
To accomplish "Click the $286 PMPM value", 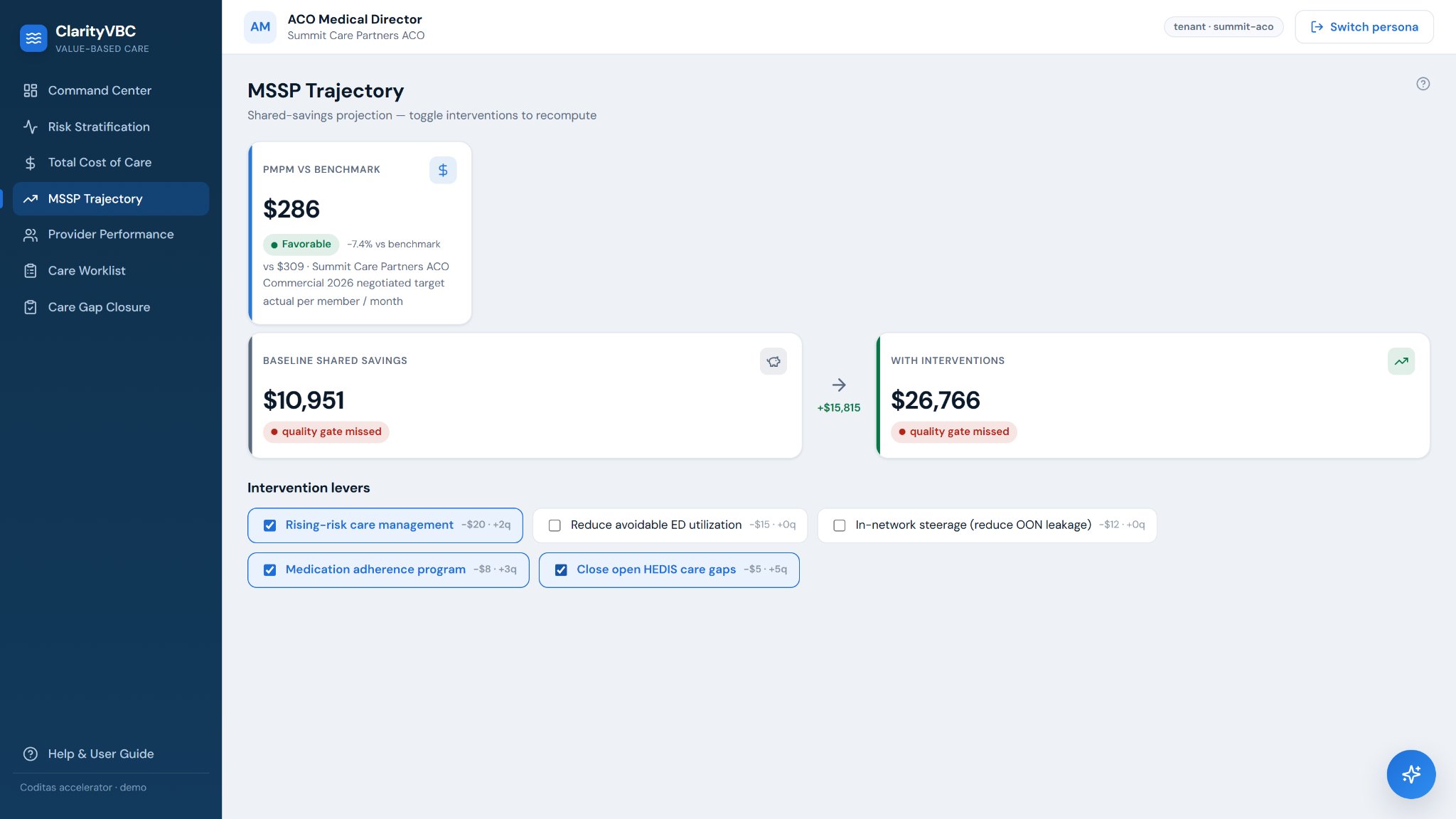I will coord(291,209).
